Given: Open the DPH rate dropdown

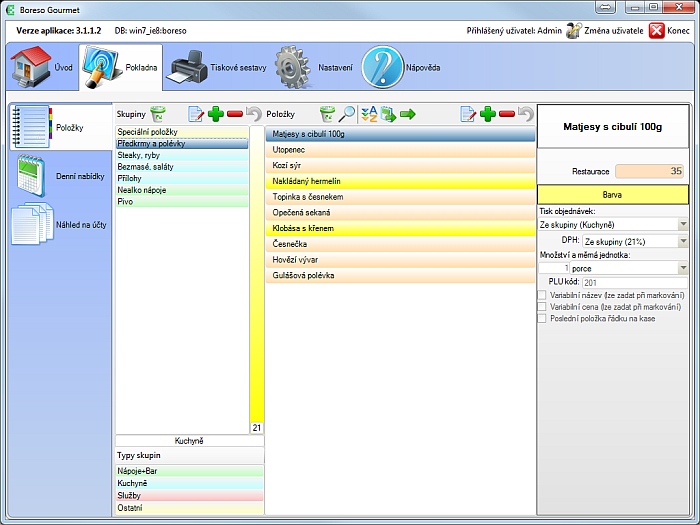Looking at the screenshot, I should tap(683, 241).
